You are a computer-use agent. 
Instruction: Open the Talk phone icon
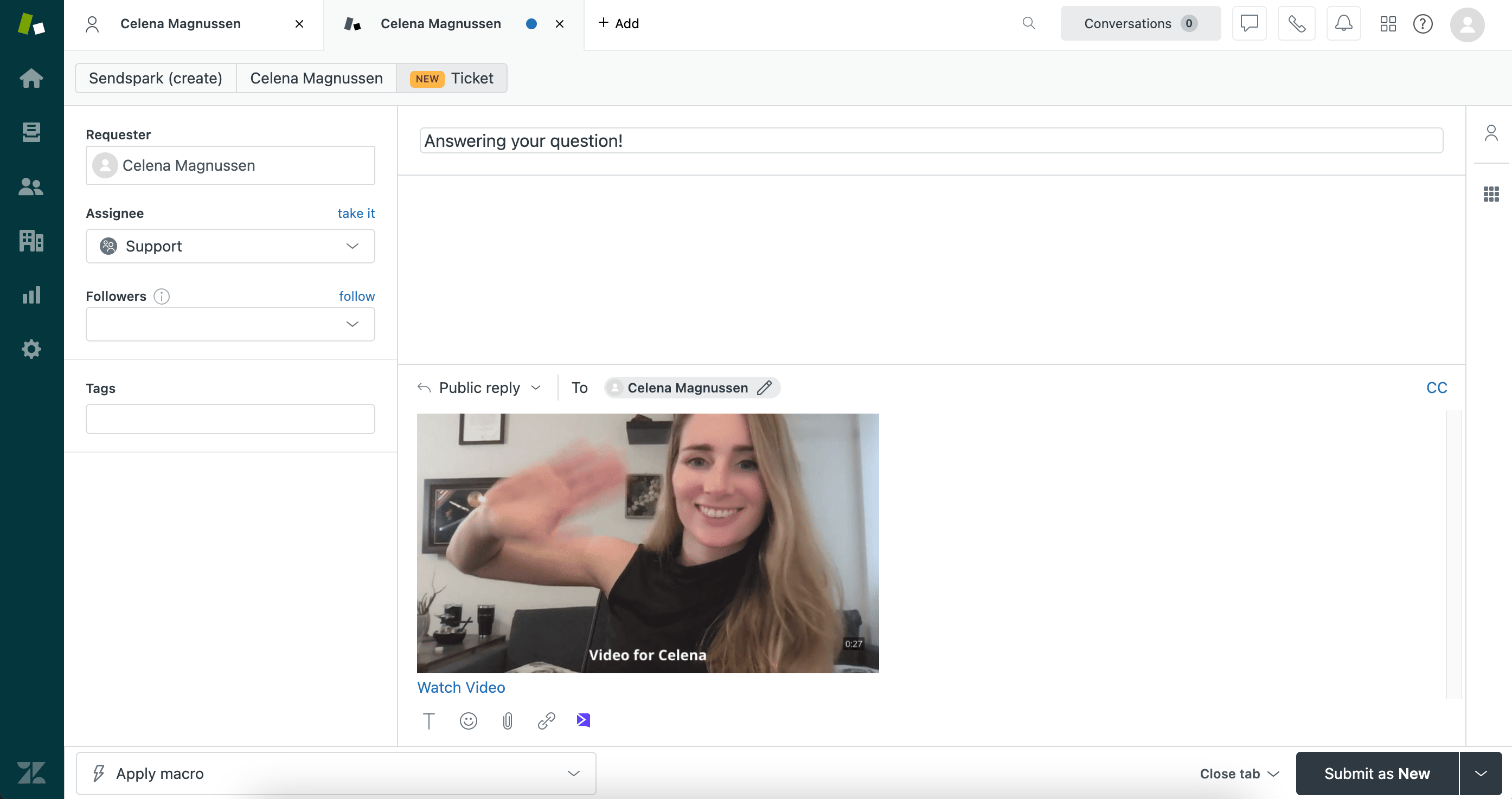coord(1296,23)
